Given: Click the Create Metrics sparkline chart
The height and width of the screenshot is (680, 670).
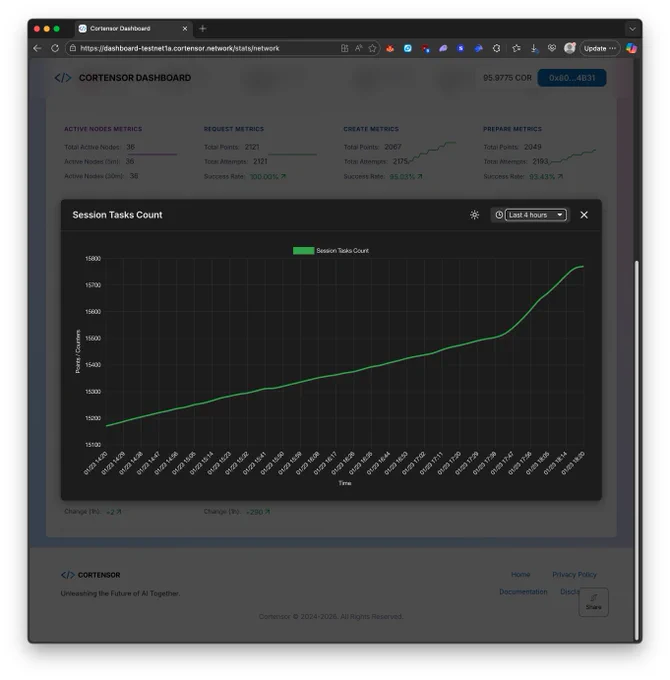Looking at the screenshot, I should (432, 152).
